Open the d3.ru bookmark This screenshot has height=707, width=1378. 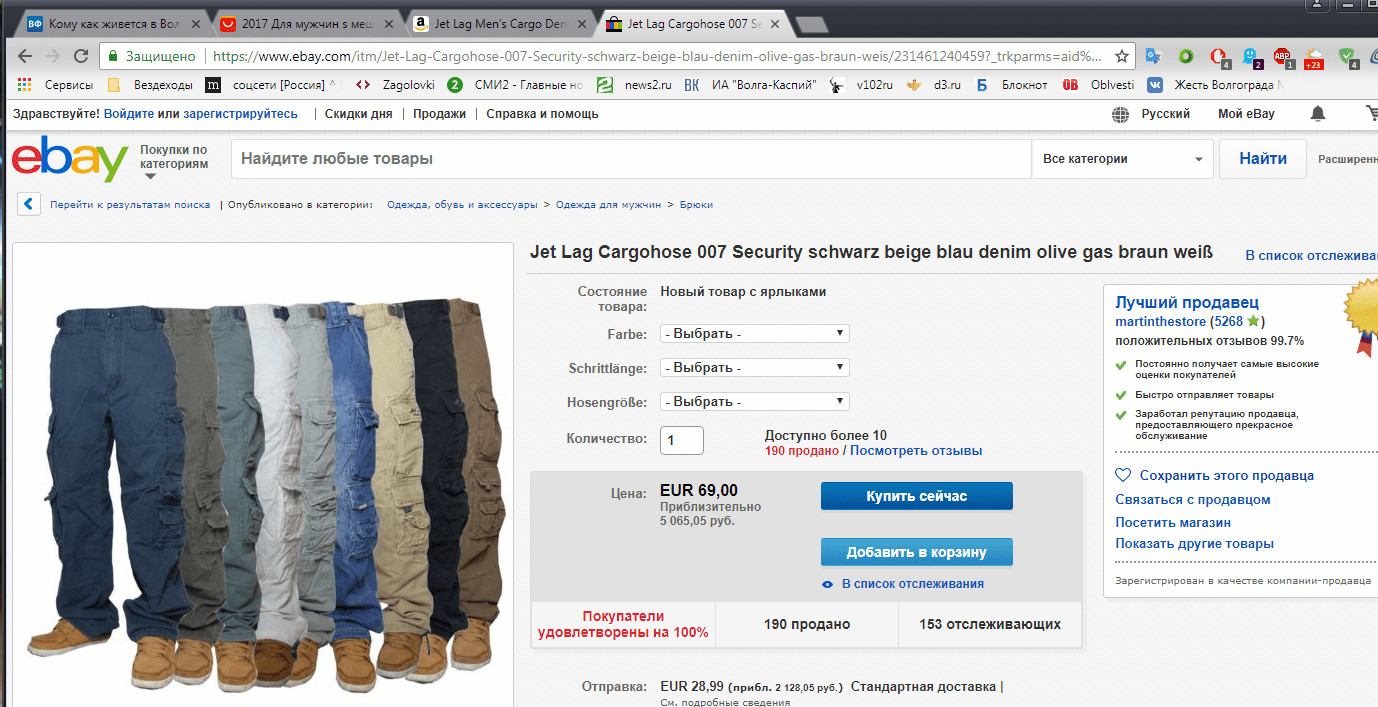933,85
